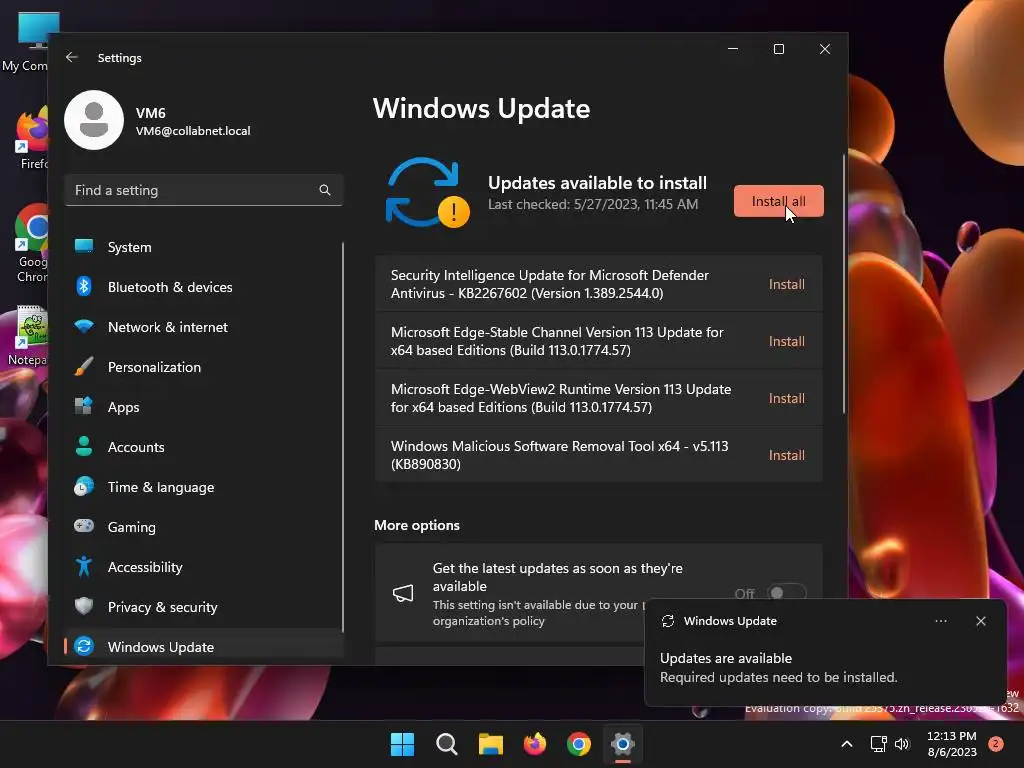
Task: Click the megaphone icon beside latest updates
Action: 403,593
